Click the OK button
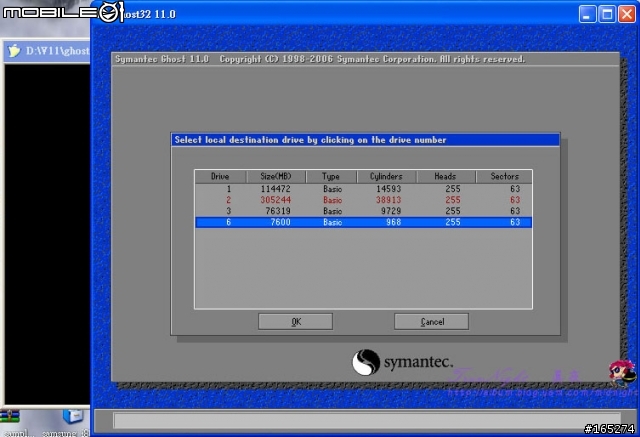The height and width of the screenshot is (437, 640). click(295, 322)
